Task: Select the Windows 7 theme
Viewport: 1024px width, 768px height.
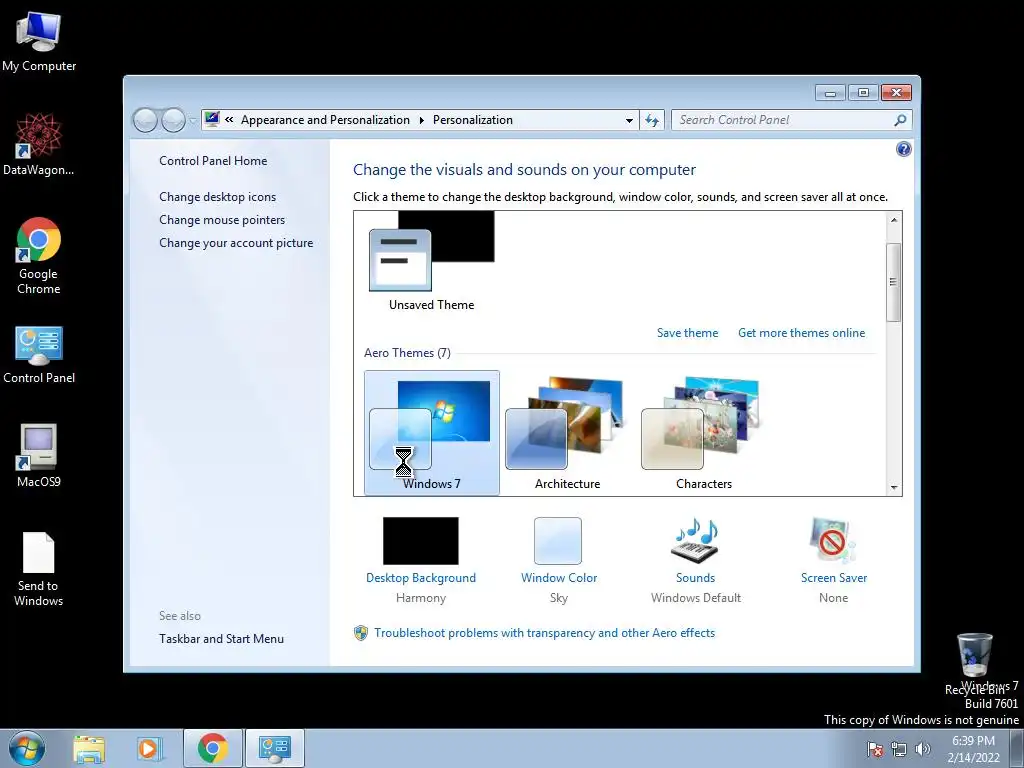Action: coord(432,433)
